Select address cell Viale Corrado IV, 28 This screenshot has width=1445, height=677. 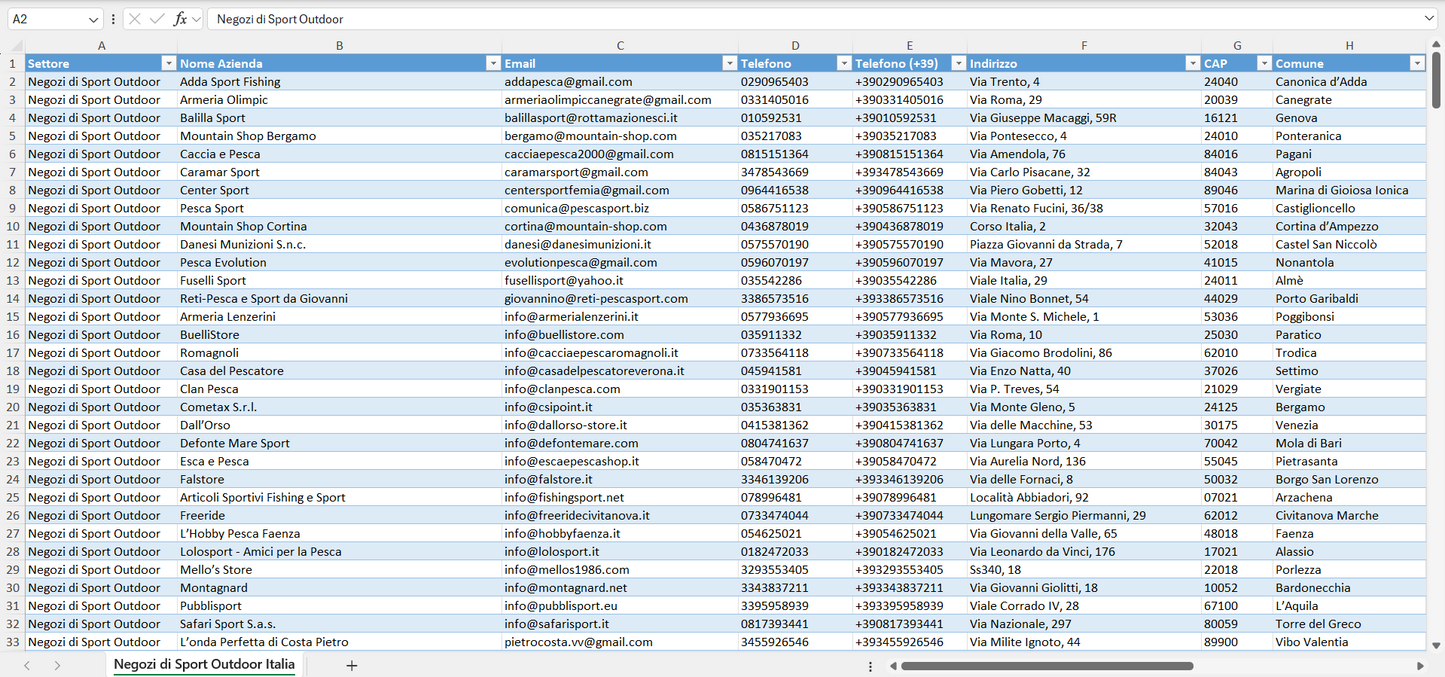pyautogui.click(x=1084, y=605)
